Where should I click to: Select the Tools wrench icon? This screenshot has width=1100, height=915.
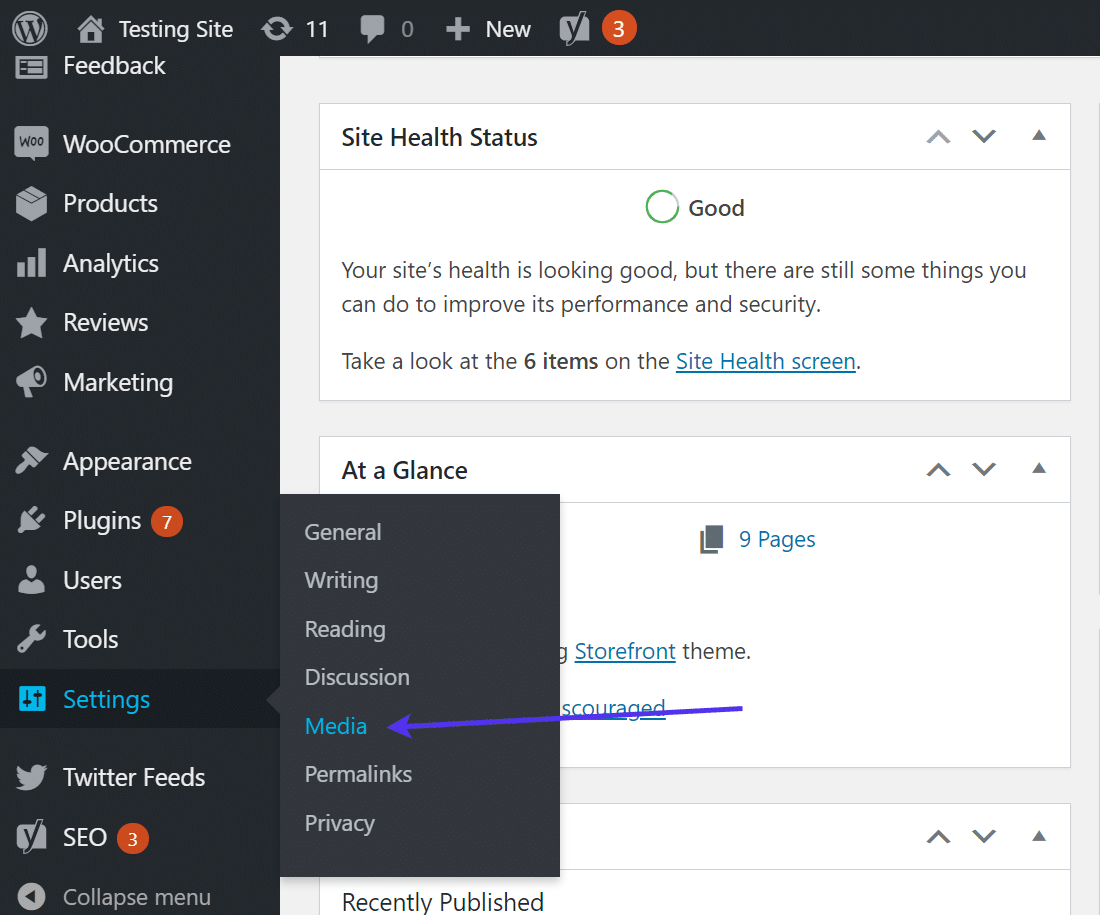31,639
